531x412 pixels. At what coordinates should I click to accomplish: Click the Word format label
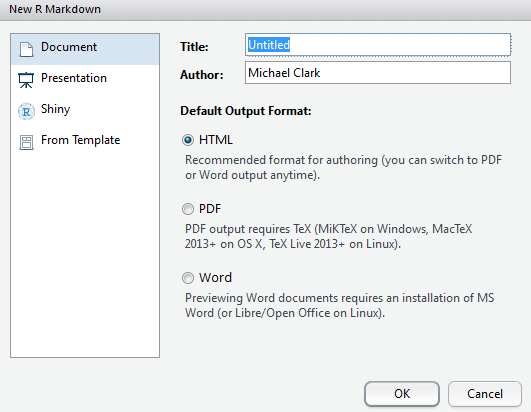point(215,278)
